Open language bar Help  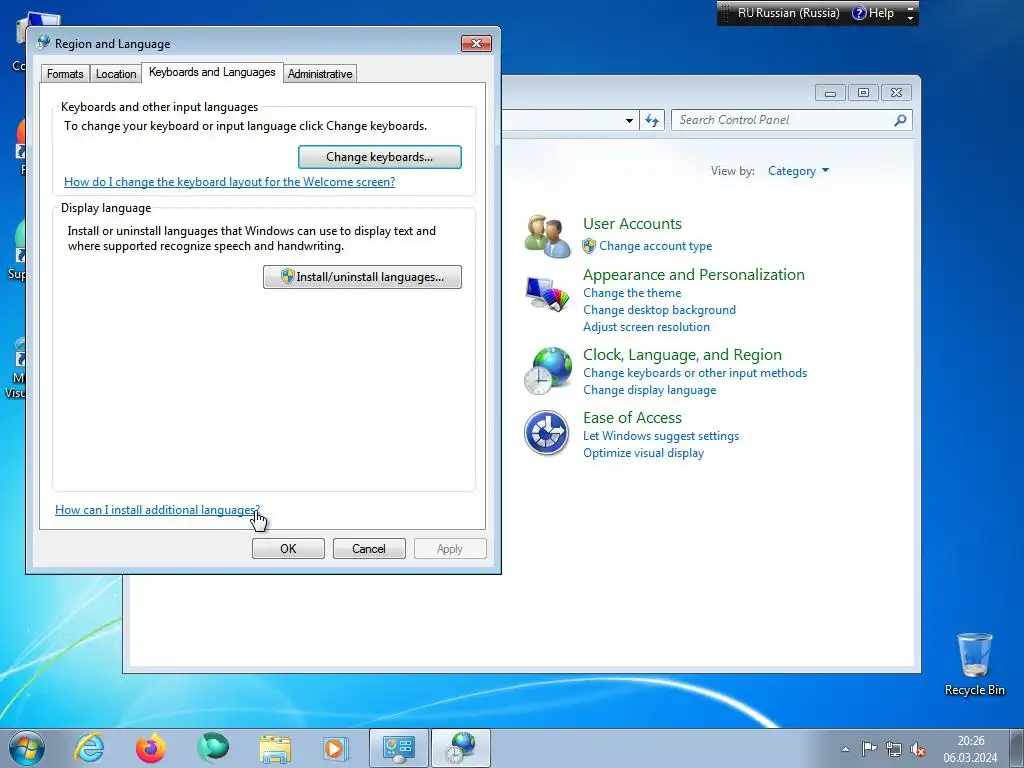[873, 13]
